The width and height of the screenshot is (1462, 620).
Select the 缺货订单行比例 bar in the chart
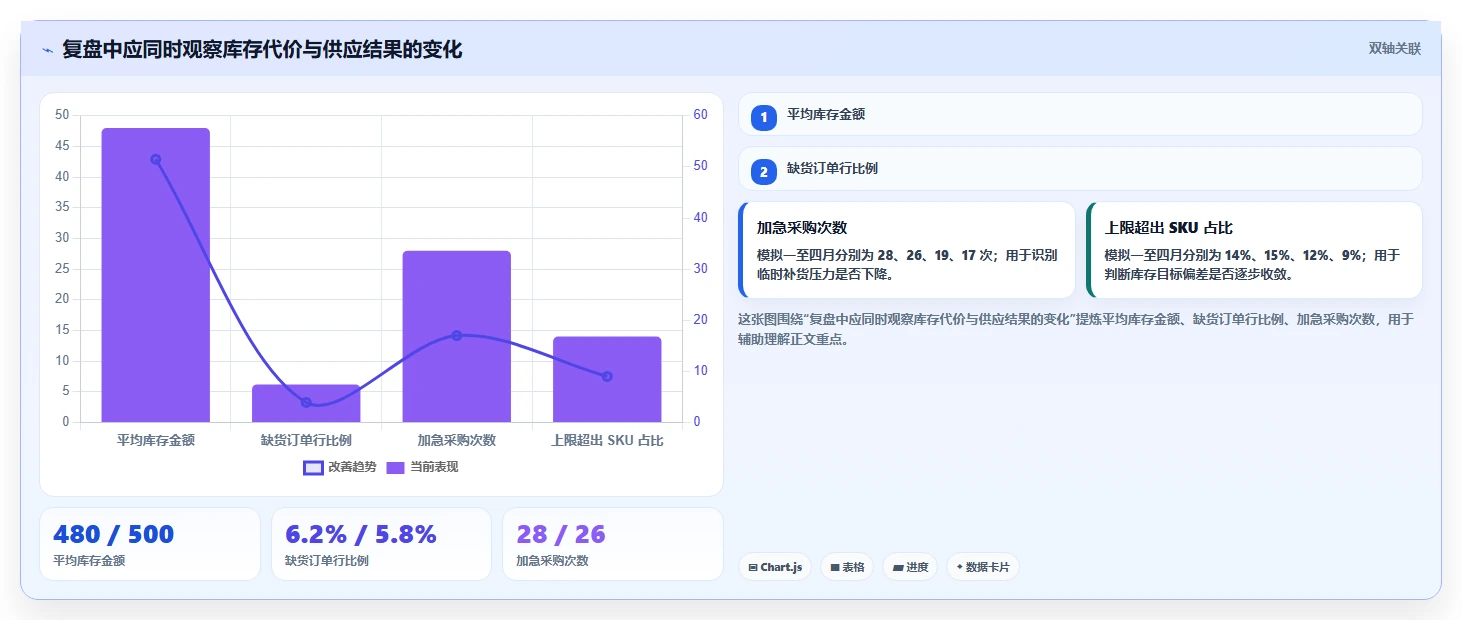(x=306, y=403)
